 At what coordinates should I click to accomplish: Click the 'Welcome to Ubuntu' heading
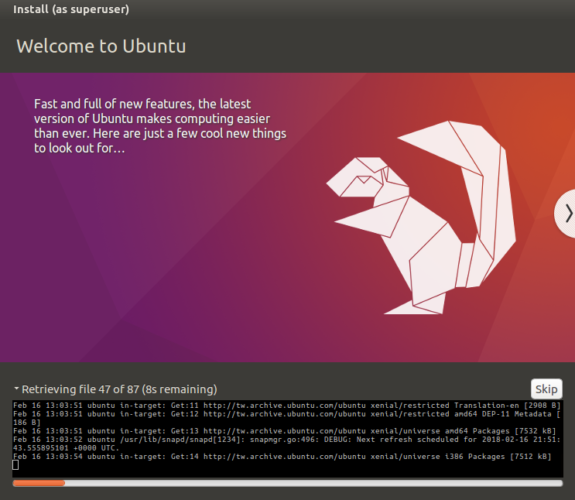pyautogui.click(x=101, y=46)
